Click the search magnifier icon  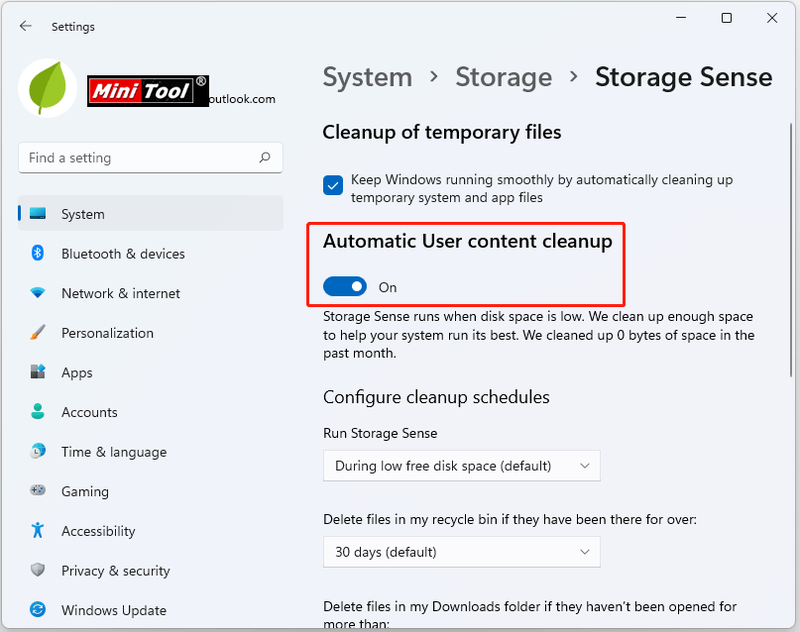[x=265, y=158]
